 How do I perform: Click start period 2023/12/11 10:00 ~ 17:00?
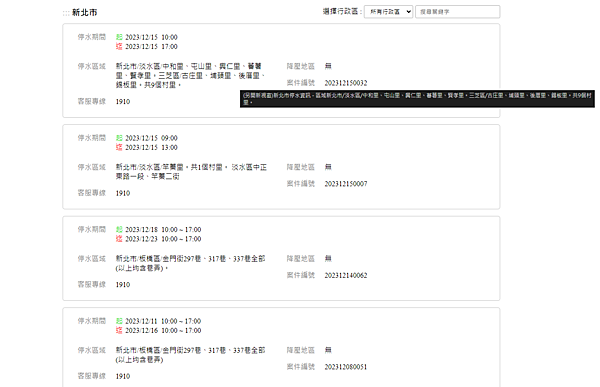click(163, 321)
